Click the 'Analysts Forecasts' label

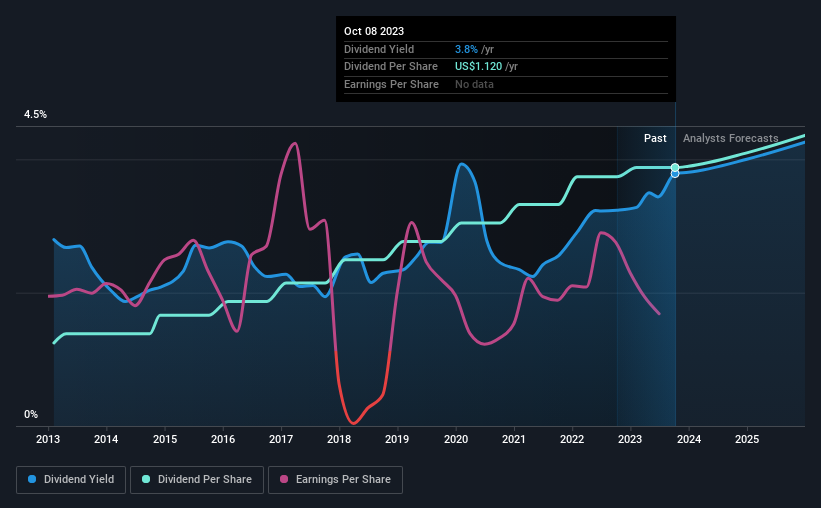(730, 138)
